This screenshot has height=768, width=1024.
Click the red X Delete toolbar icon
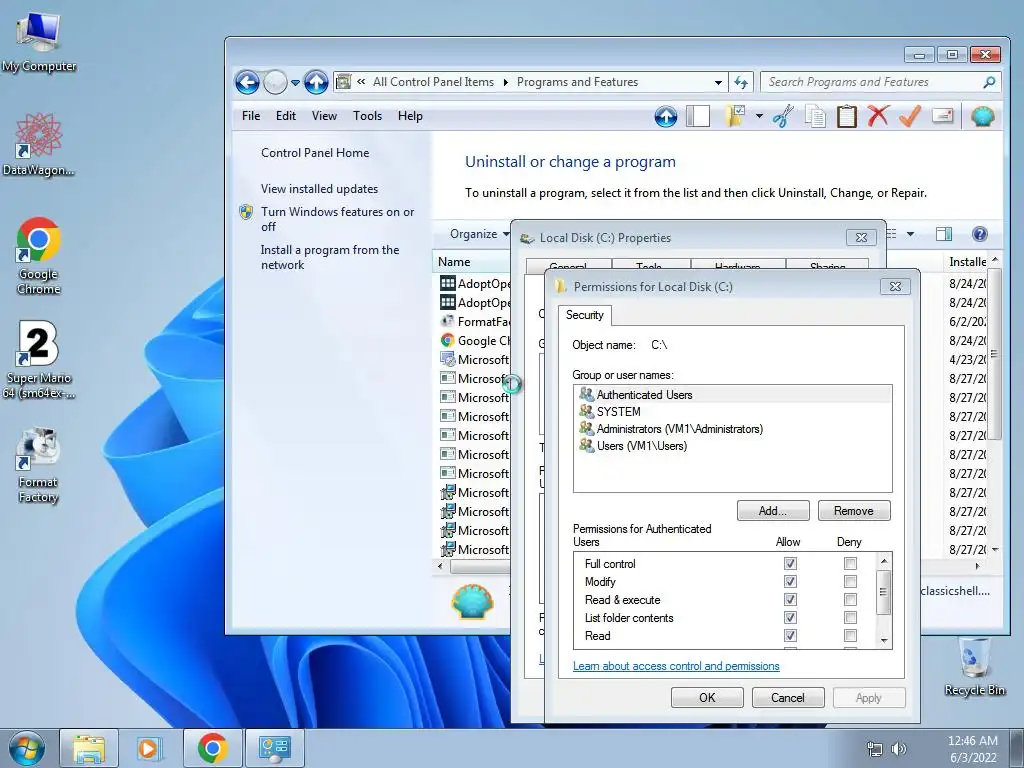[878, 116]
